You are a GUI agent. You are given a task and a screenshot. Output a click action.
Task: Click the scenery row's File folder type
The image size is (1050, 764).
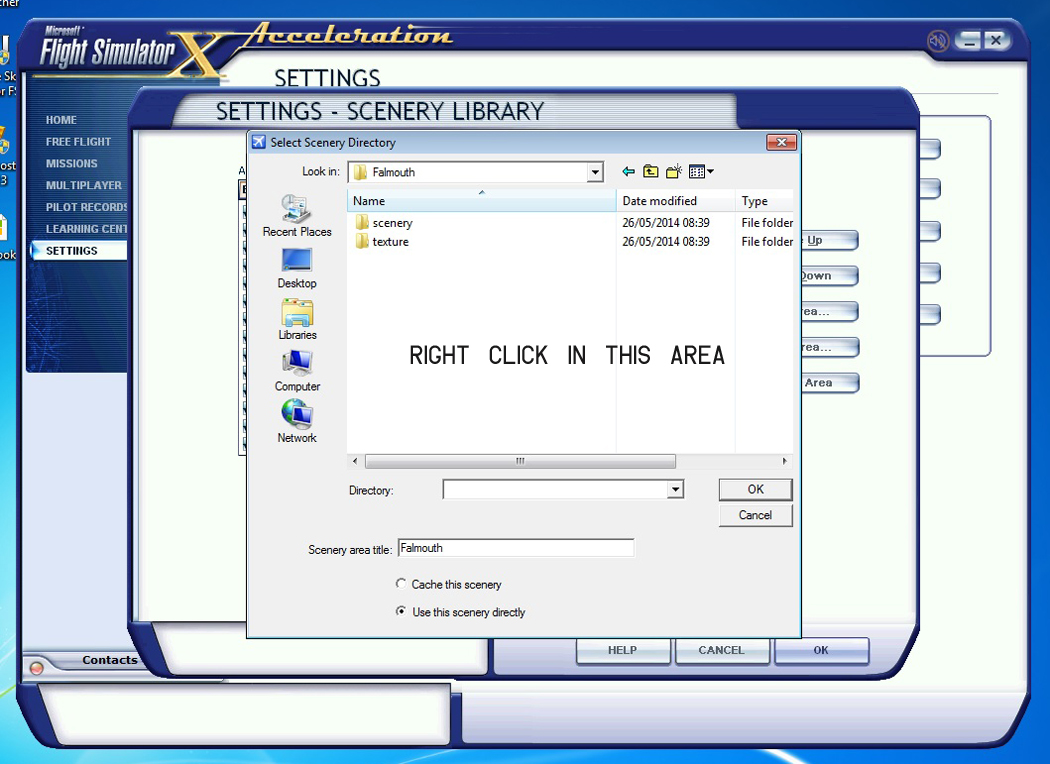tap(767, 222)
